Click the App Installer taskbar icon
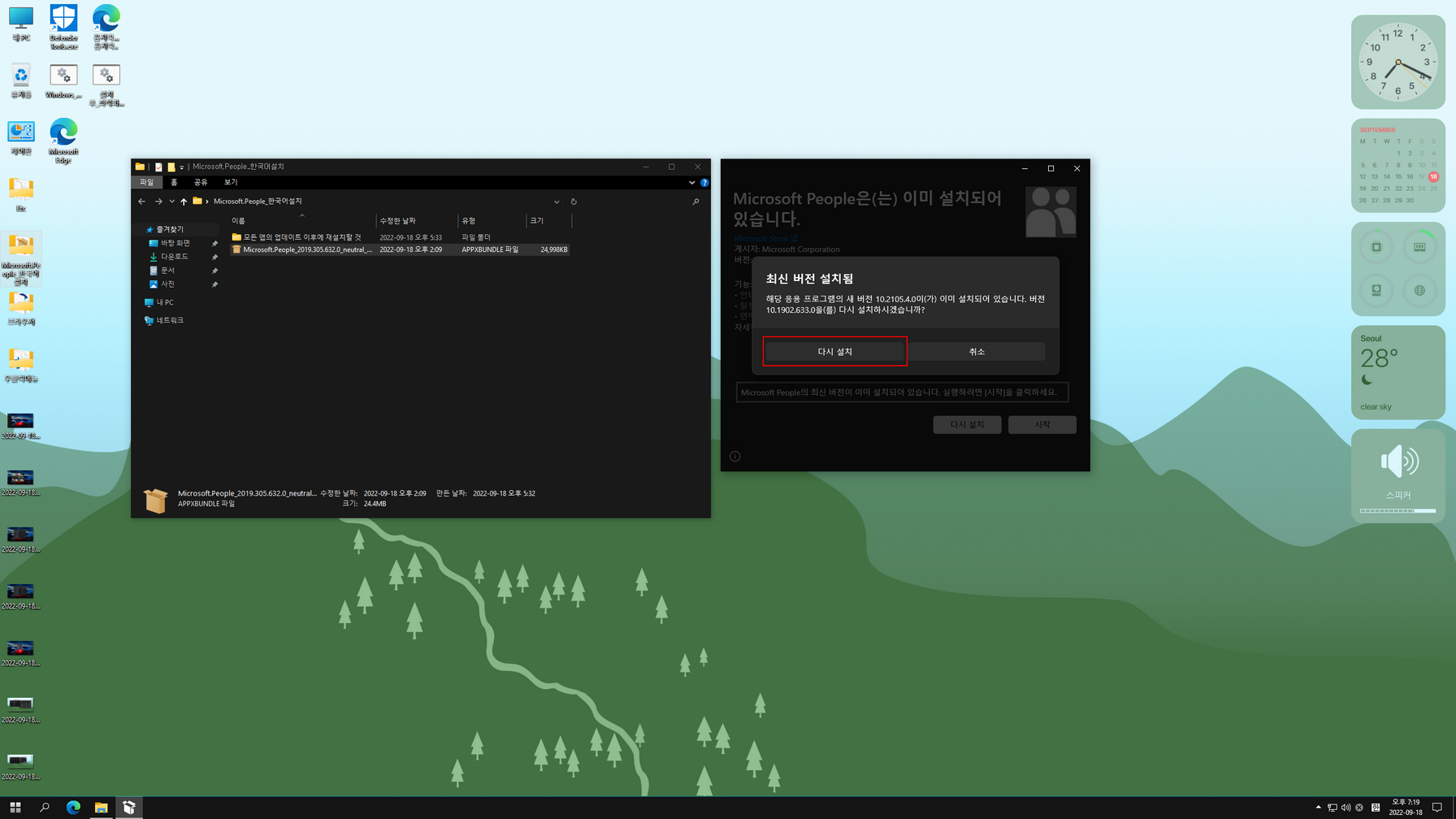This screenshot has width=1456, height=819. 129,808
